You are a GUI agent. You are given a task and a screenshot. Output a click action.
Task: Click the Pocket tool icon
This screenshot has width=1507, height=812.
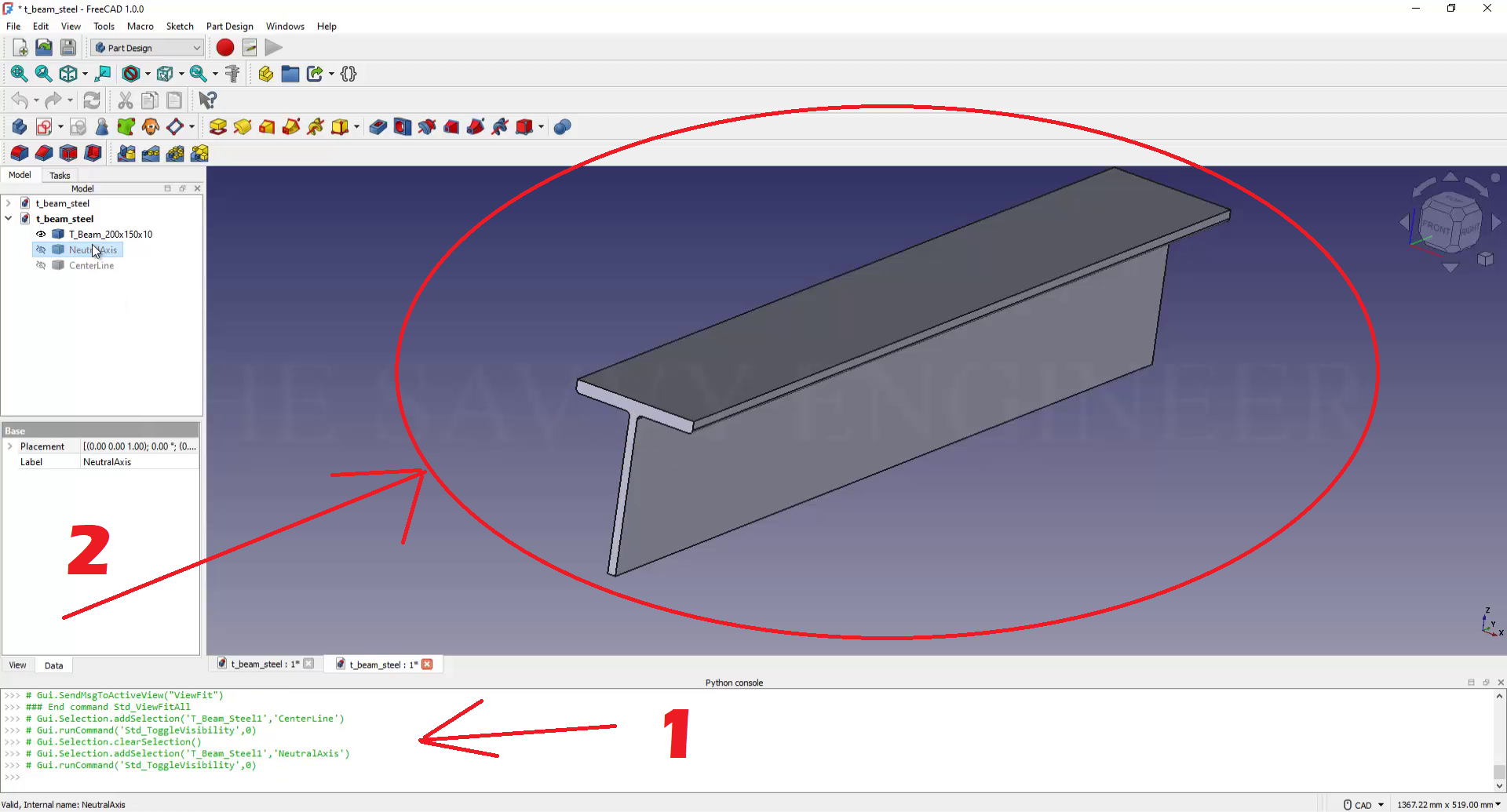pyautogui.click(x=378, y=127)
